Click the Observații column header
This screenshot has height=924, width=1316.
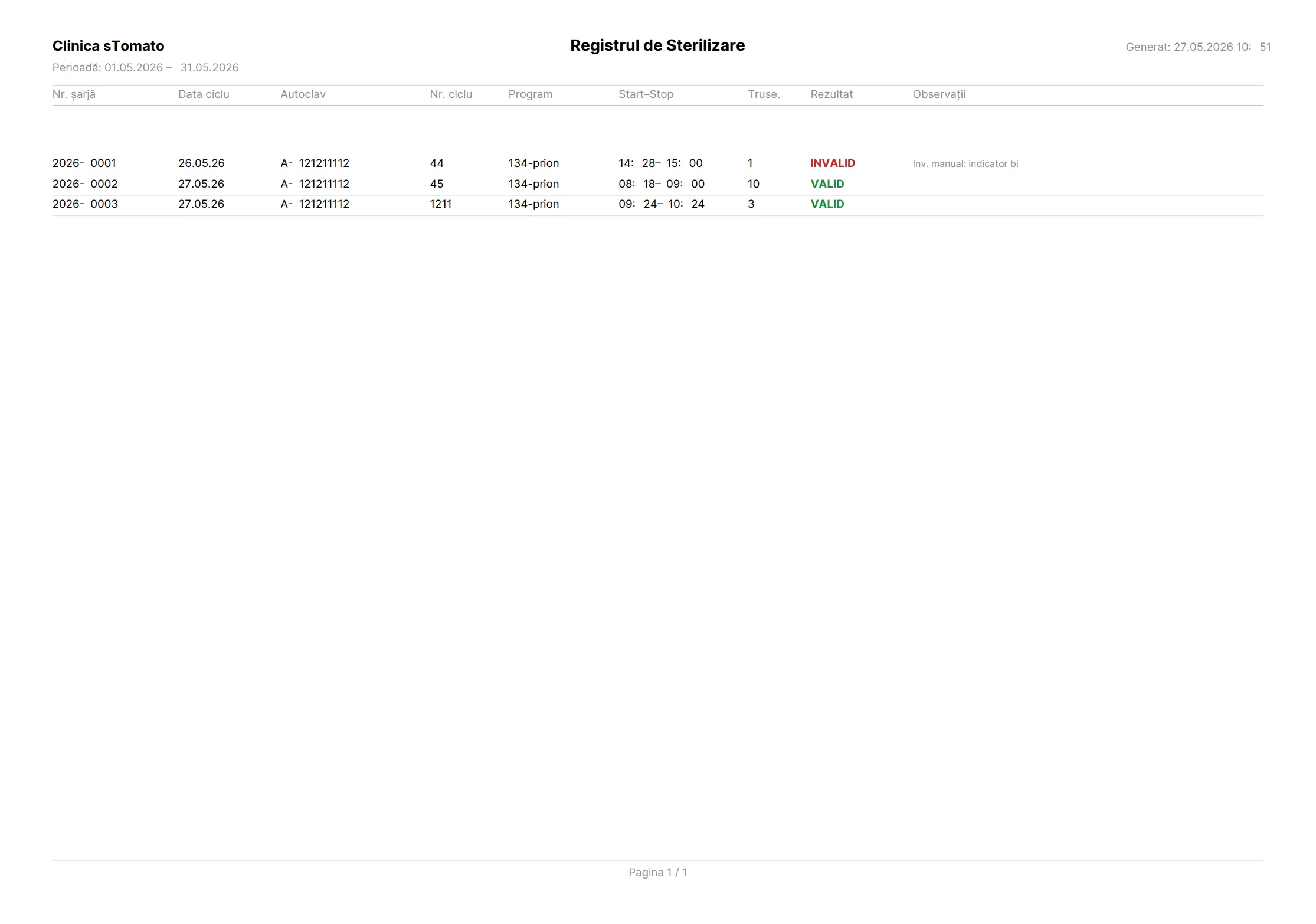point(939,94)
